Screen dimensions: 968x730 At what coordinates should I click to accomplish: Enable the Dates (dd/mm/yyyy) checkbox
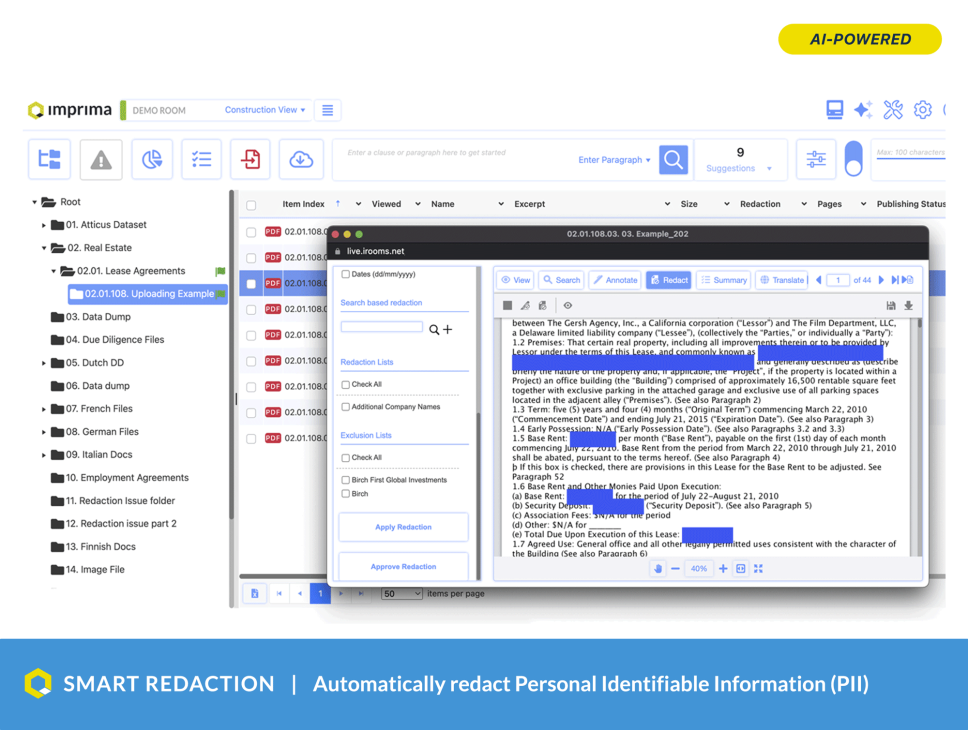(344, 274)
